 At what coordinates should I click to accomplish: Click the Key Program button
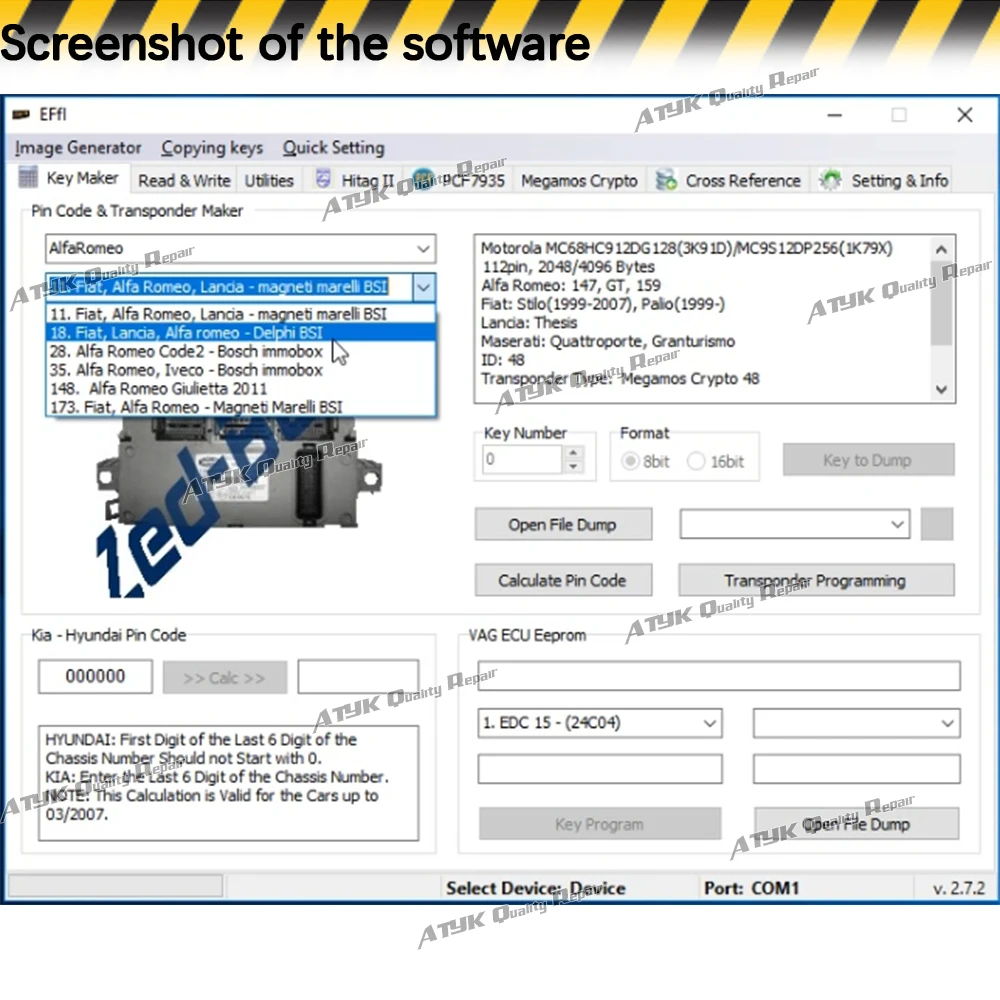600,824
